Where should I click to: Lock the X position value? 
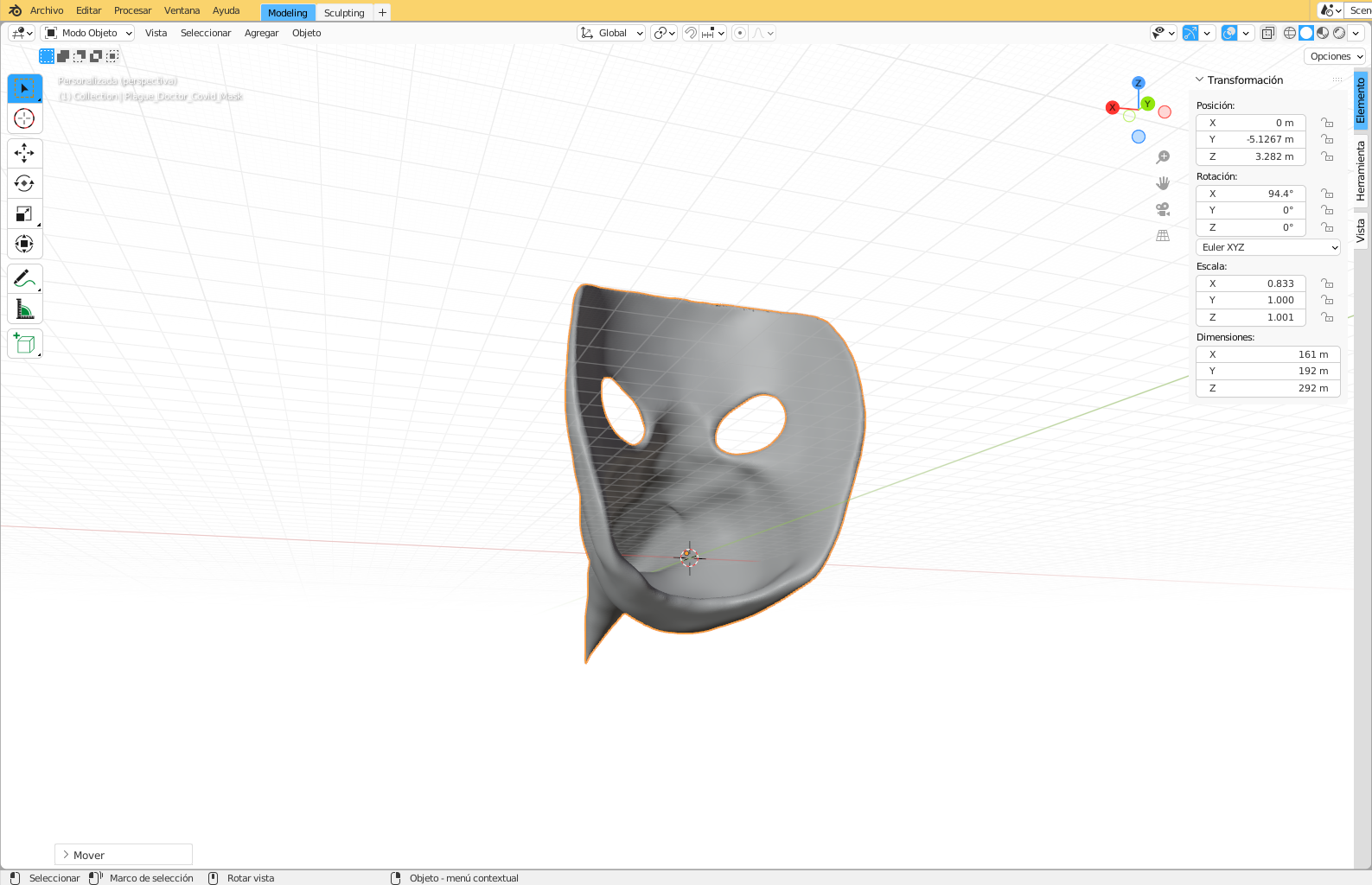[x=1327, y=123]
